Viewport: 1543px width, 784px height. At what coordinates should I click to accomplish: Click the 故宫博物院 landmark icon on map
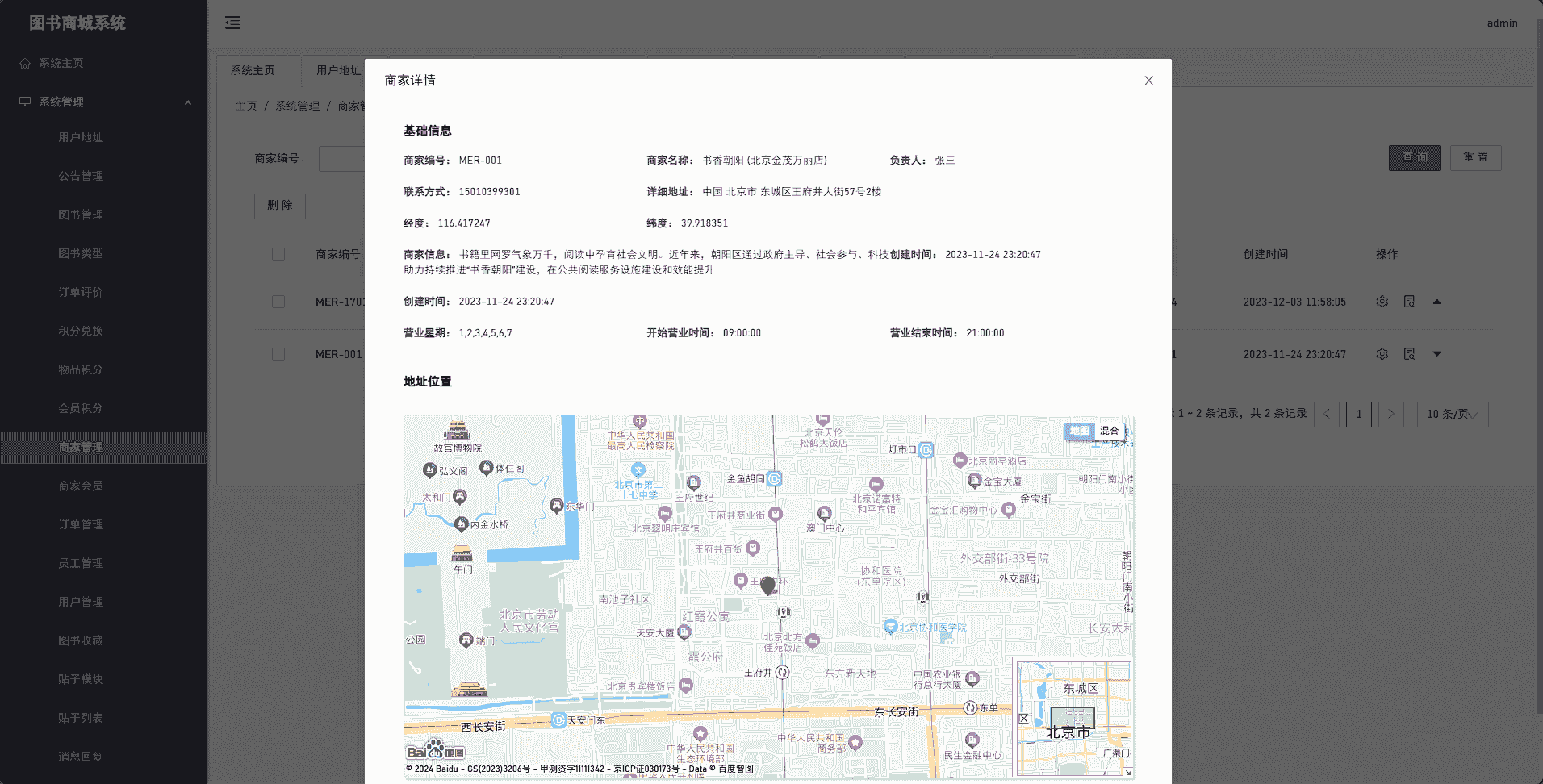458,430
